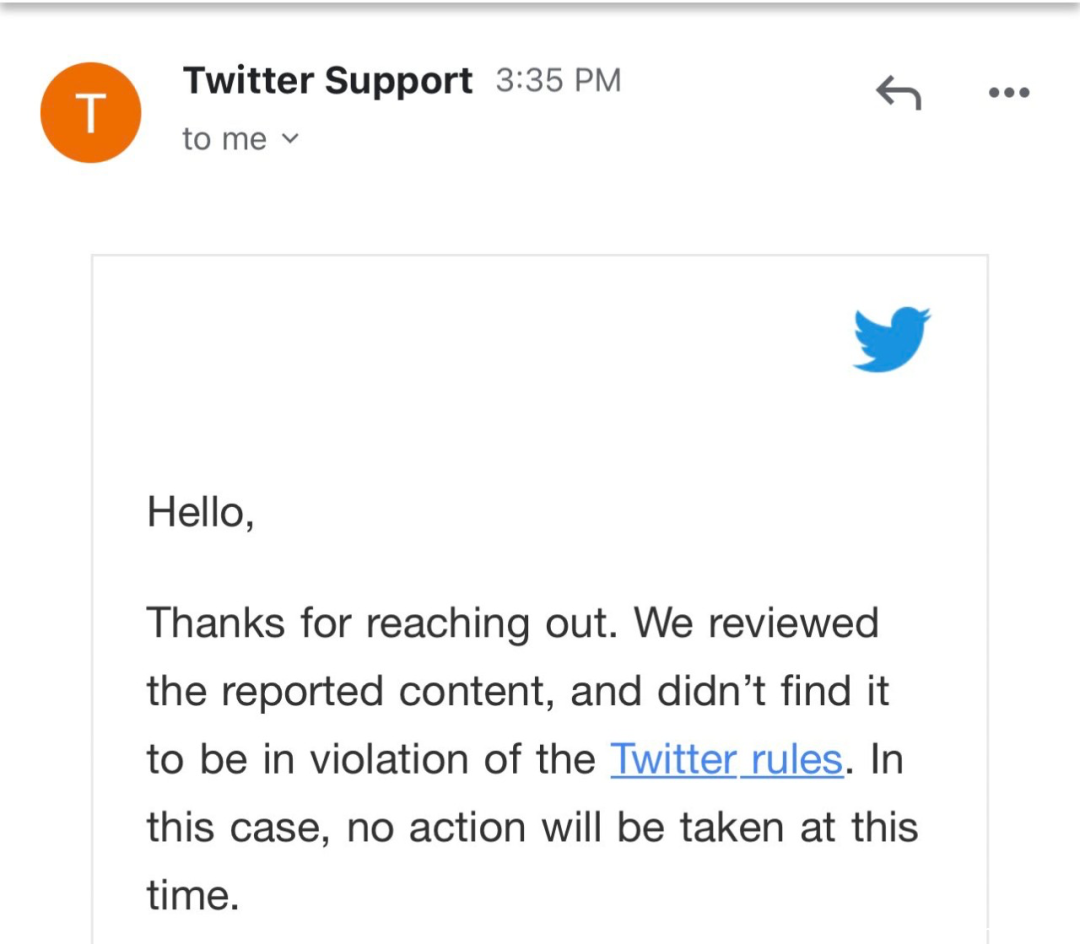Open the three-dot more options menu
Screen dimensions: 1080x944
pyautogui.click(x=1009, y=92)
